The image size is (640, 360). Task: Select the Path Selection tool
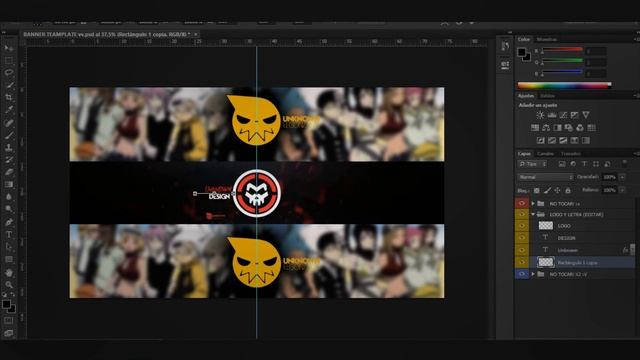tap(9, 247)
